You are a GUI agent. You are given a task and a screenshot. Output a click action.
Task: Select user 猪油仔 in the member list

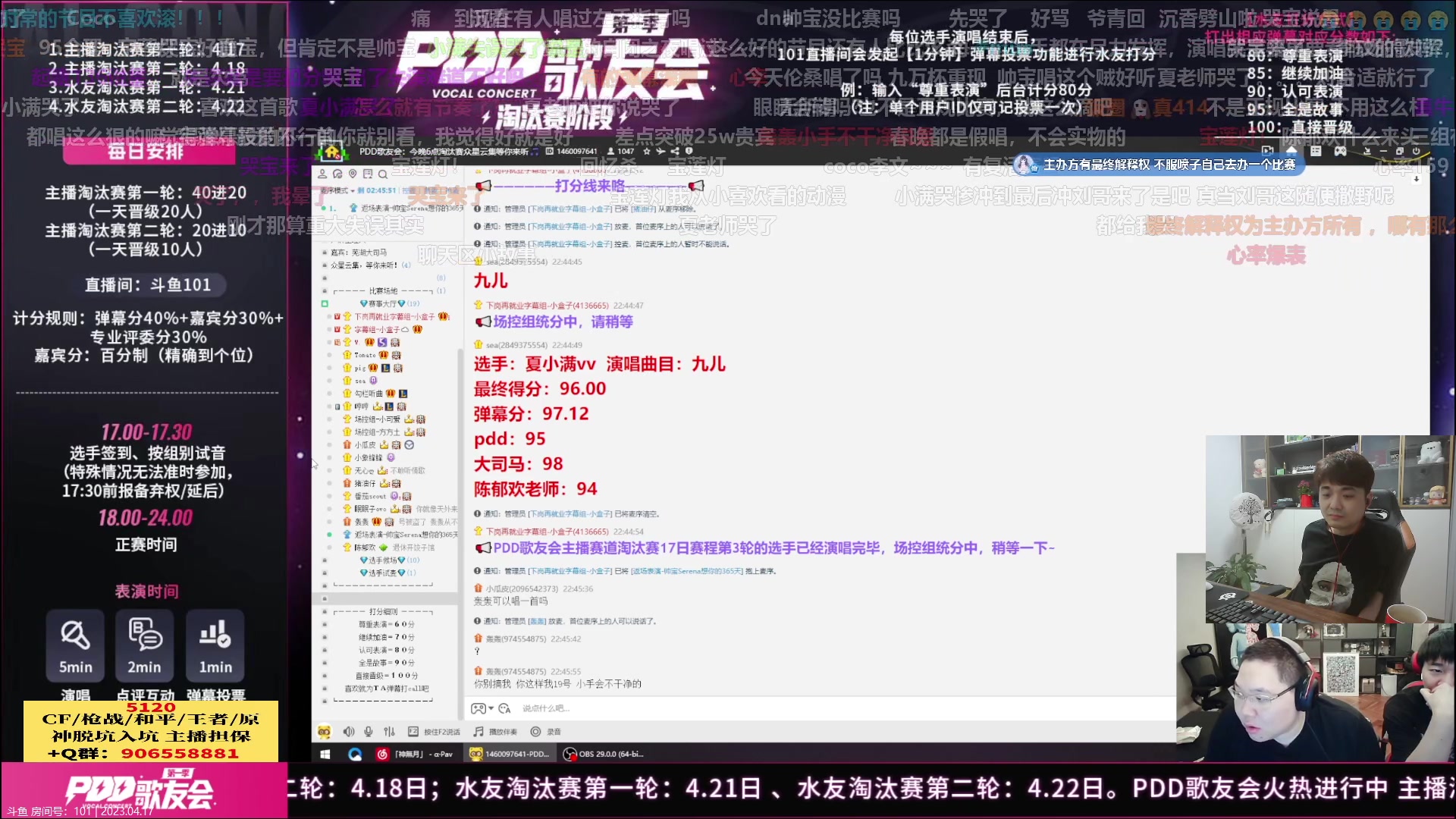click(x=365, y=484)
